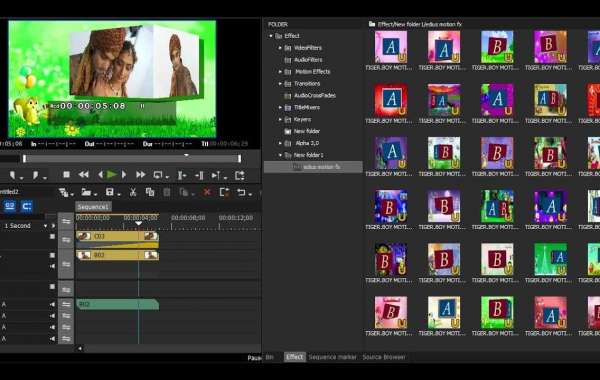The image size is (600, 380).
Task: Click Play the current area icon
Action: (x=216, y=175)
